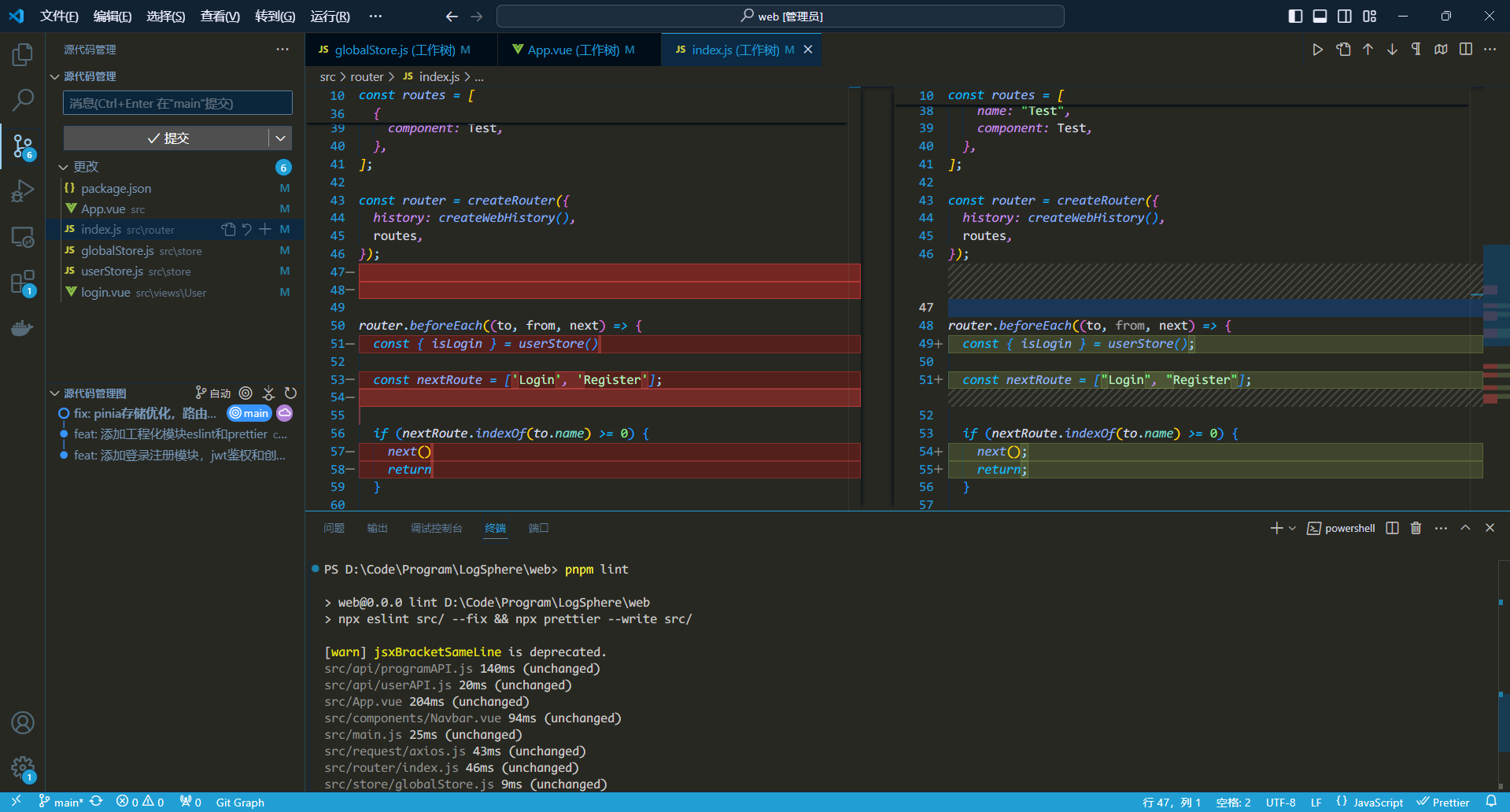The image size is (1510, 812).
Task: Open the breadcrumb ellipsis after index.js
Action: (479, 77)
